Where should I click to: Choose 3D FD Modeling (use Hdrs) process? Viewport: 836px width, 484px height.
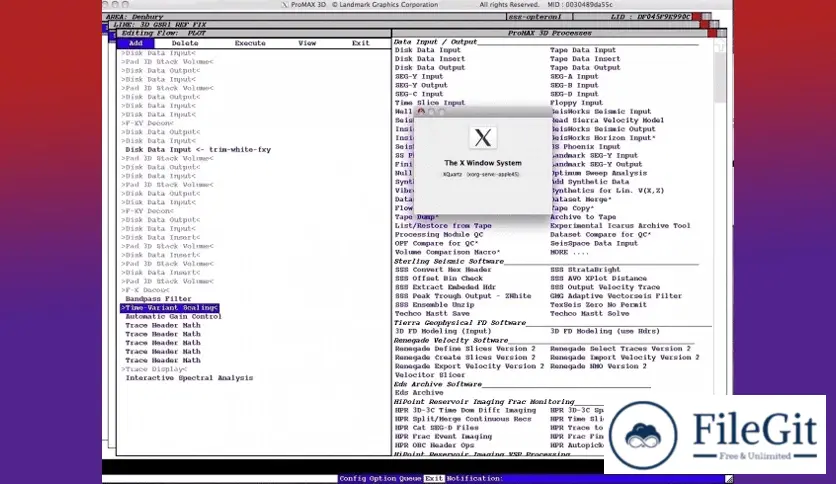(x=605, y=332)
